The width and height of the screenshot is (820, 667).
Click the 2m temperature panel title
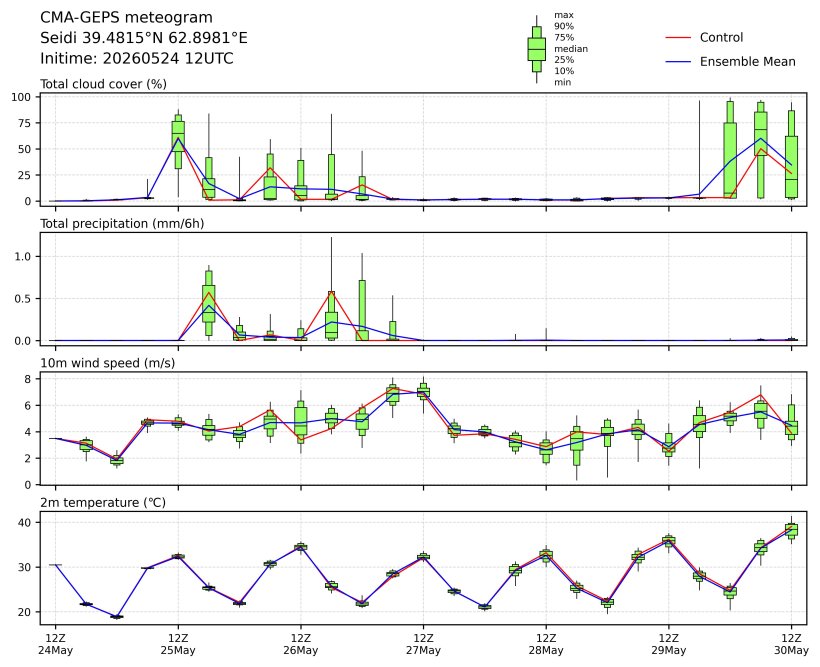pos(103,503)
